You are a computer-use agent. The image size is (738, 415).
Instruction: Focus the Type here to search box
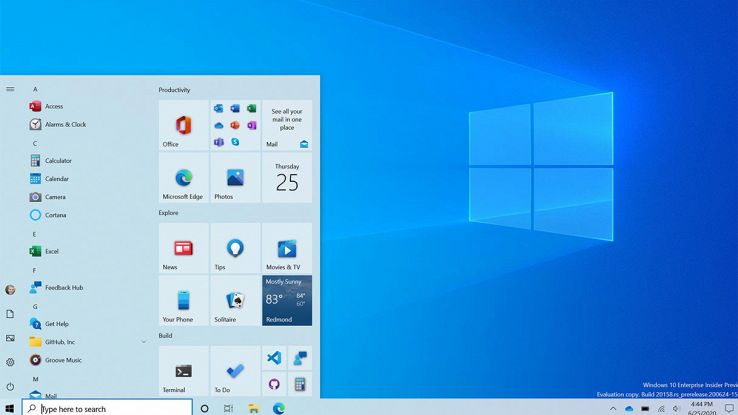coord(107,408)
